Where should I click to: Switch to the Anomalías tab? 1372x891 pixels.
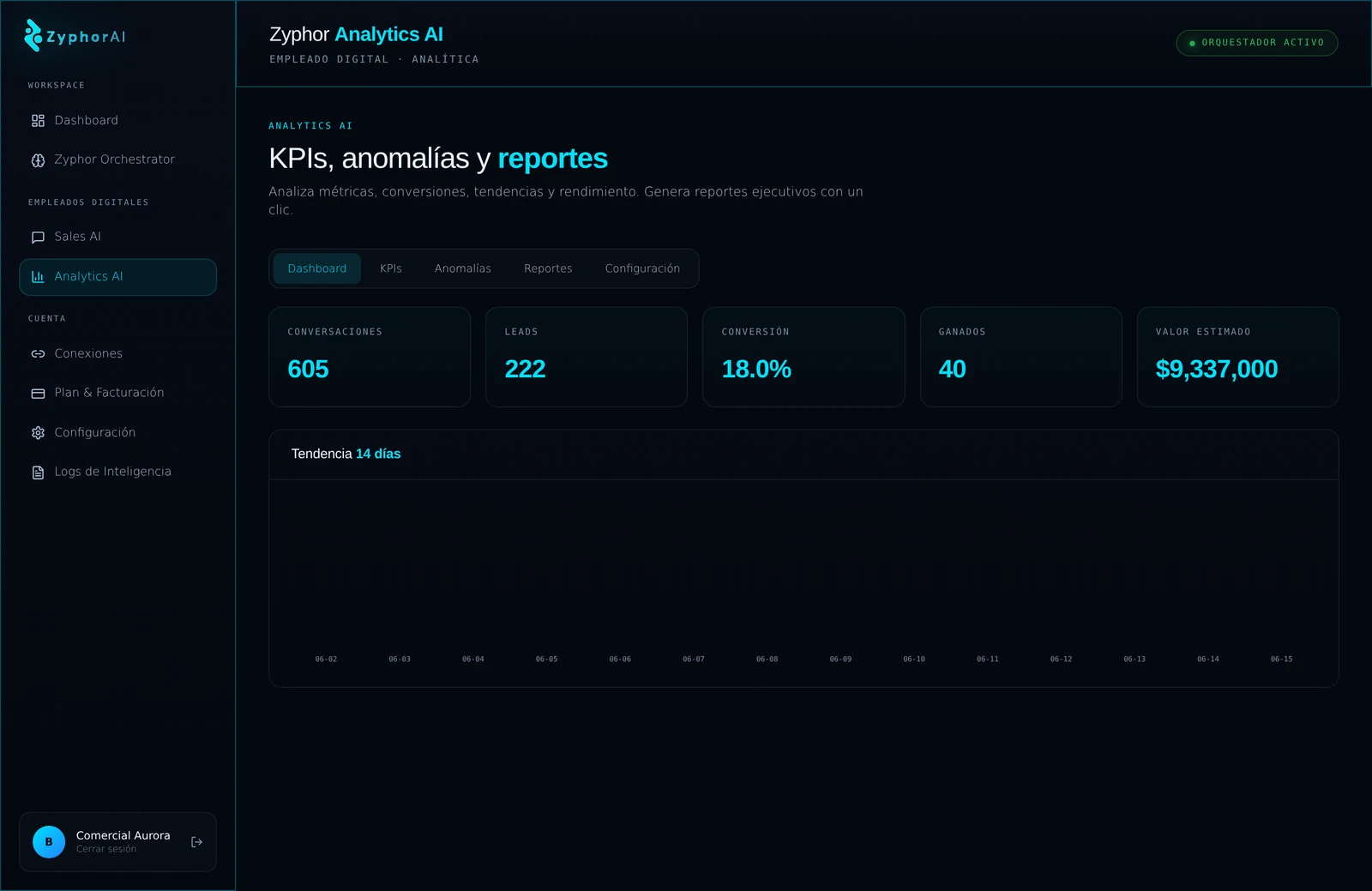click(x=463, y=268)
